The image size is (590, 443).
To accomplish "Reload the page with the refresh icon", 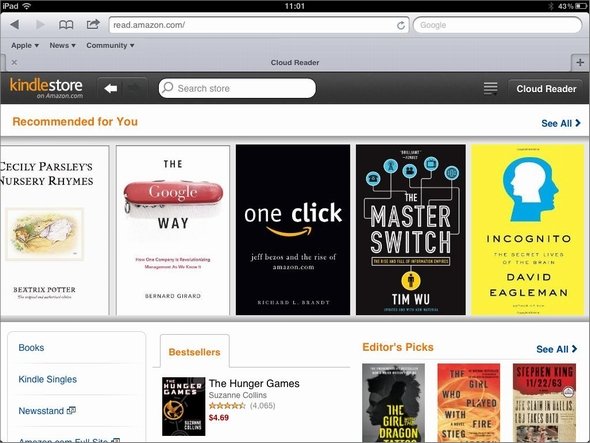I will pos(401,25).
